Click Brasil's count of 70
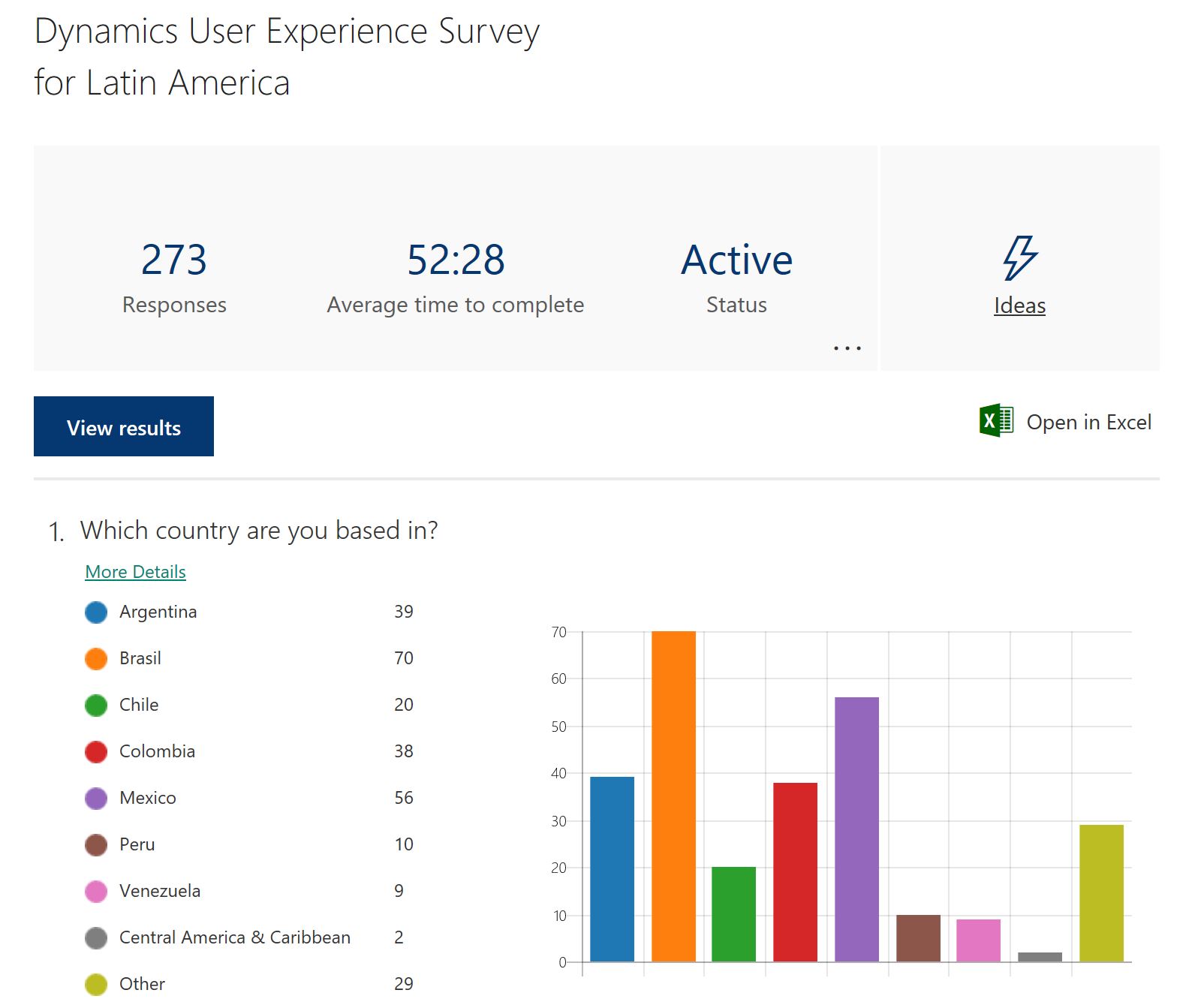The height and width of the screenshot is (1008, 1186). [404, 658]
